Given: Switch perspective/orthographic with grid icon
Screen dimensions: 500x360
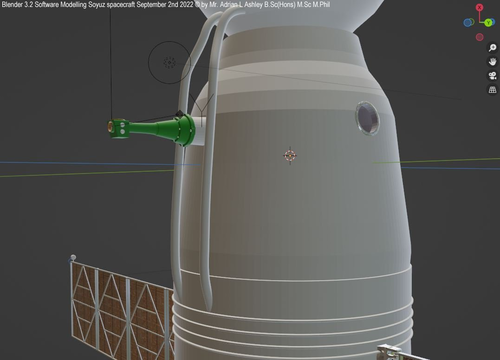Looking at the screenshot, I should pos(492,90).
